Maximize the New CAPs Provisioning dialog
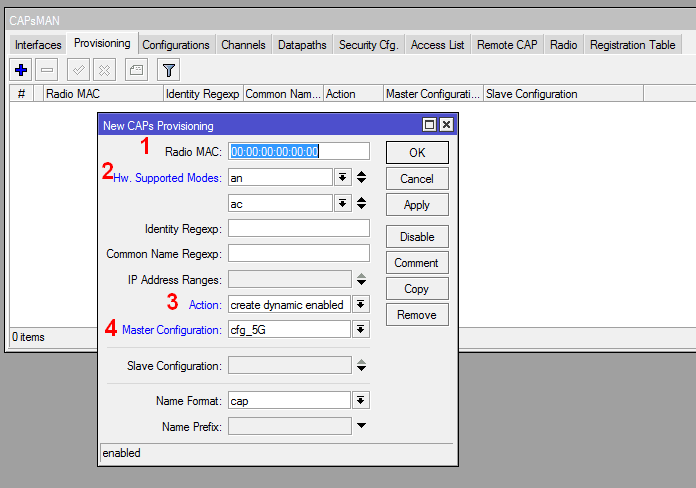Image resolution: width=696 pixels, height=488 pixels. [x=429, y=125]
